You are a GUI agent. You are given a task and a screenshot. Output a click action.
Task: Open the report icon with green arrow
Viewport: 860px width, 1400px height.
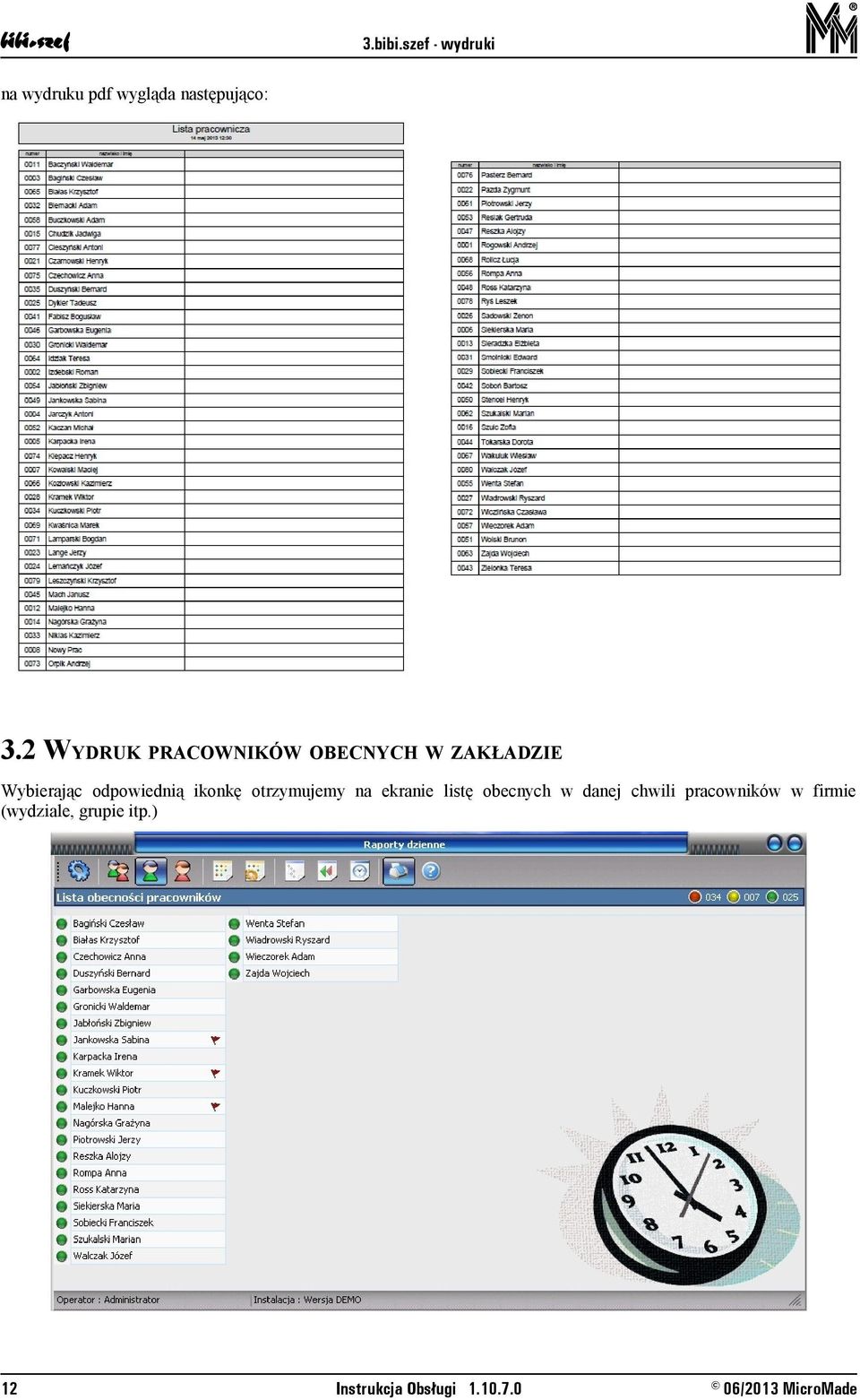tap(327, 870)
